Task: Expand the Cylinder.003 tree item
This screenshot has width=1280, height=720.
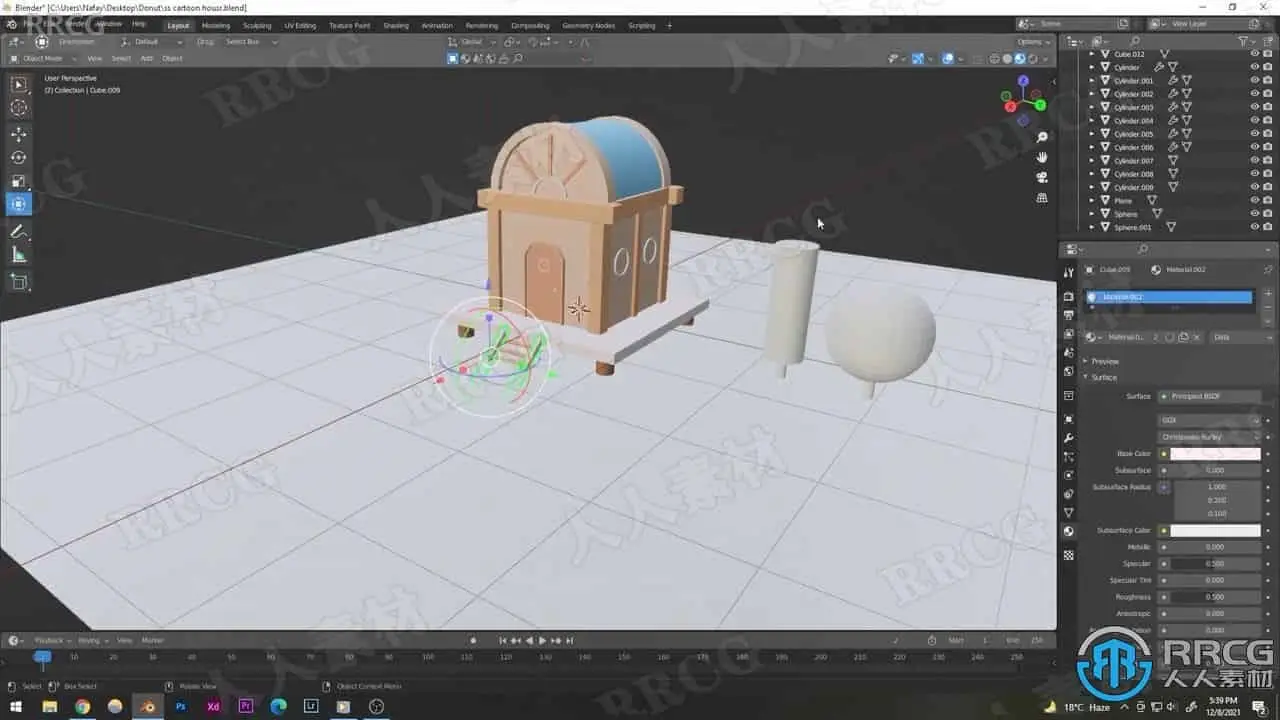Action: click(1092, 107)
